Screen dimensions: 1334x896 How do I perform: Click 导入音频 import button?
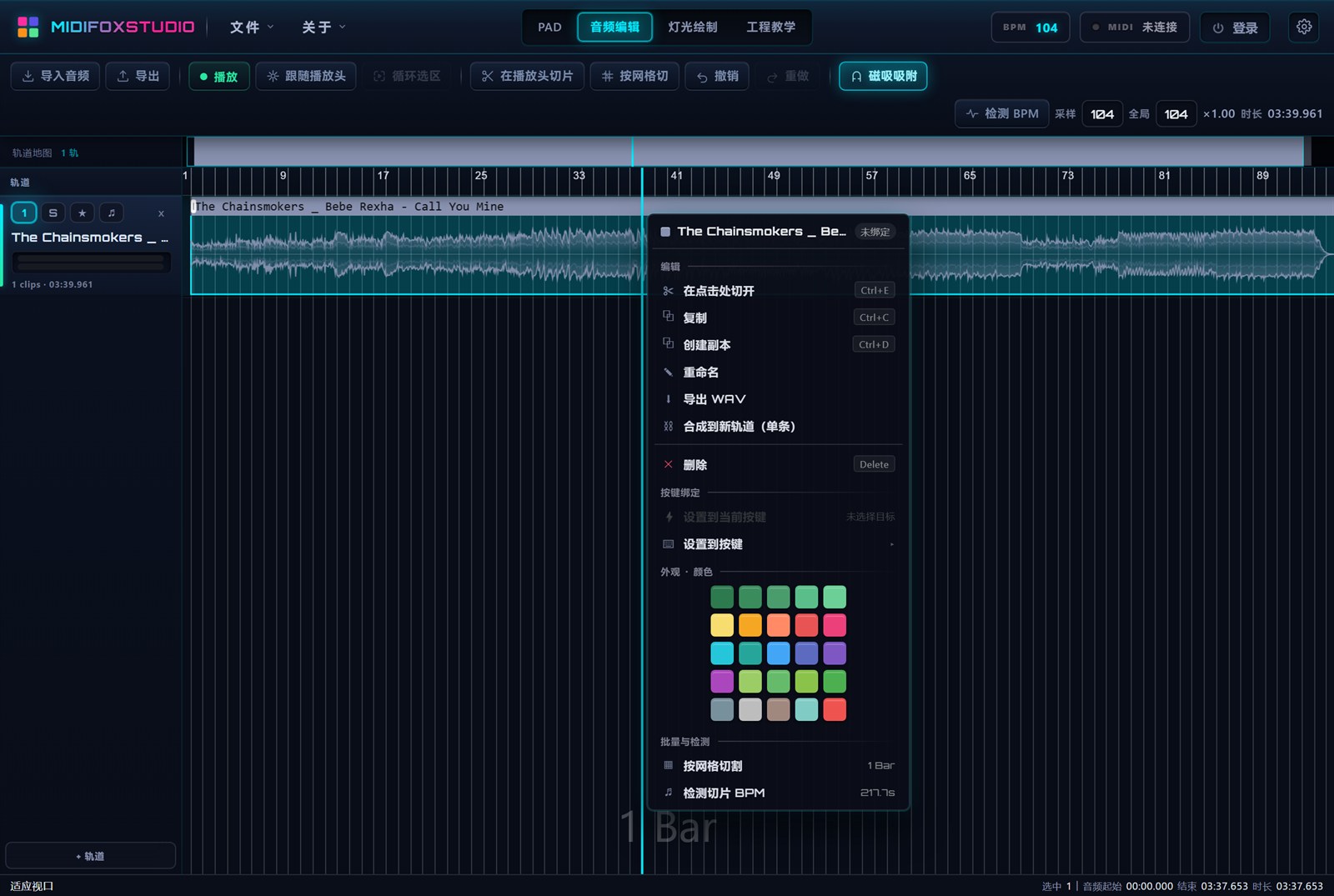click(x=55, y=76)
